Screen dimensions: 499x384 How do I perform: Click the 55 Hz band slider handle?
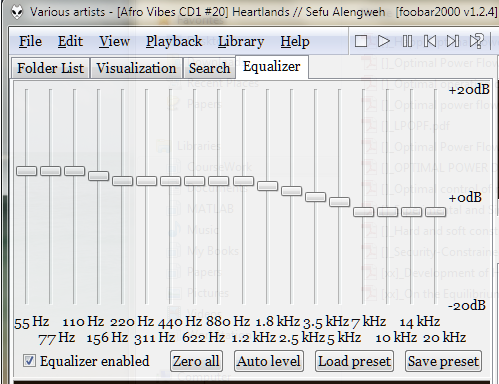click(27, 171)
